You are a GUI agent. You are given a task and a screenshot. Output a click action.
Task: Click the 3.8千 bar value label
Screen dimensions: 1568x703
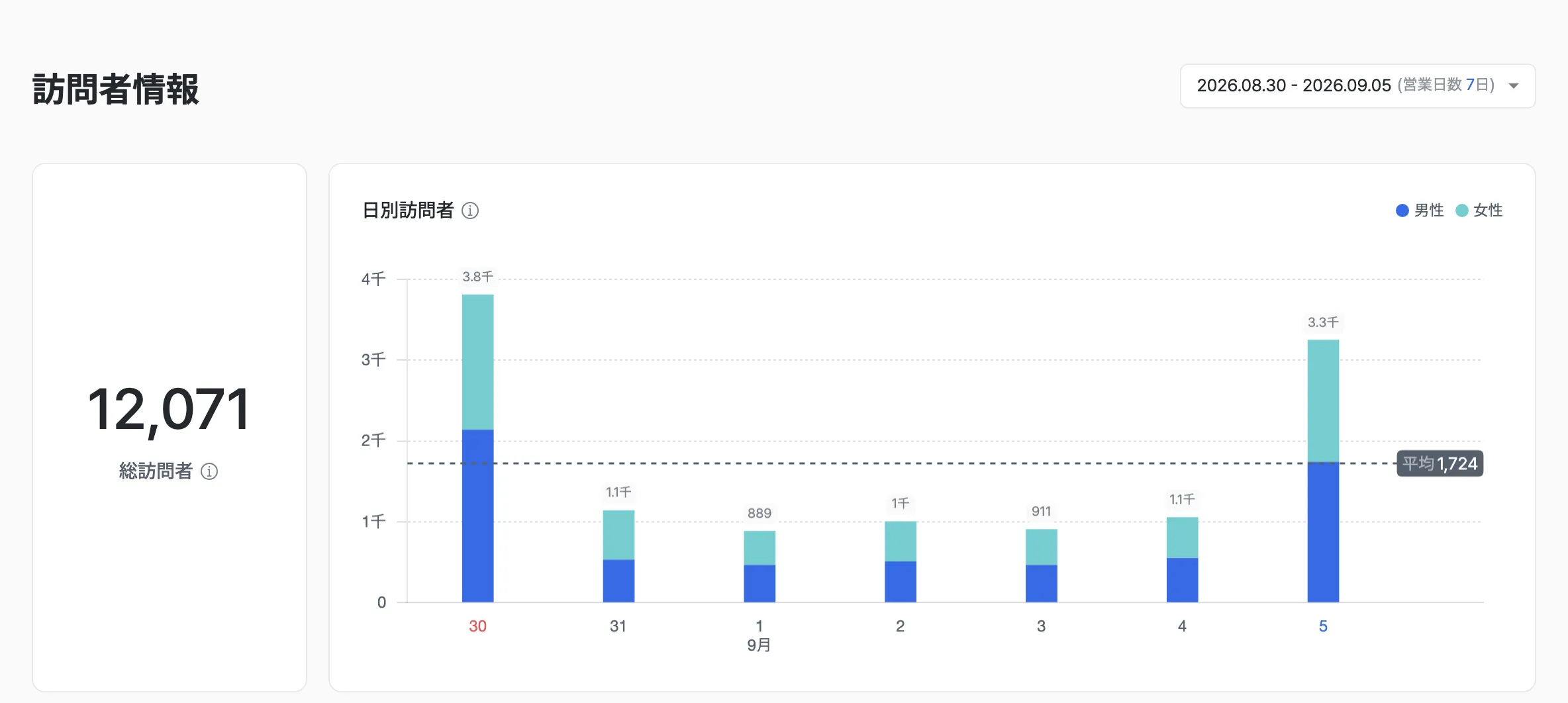click(x=477, y=277)
